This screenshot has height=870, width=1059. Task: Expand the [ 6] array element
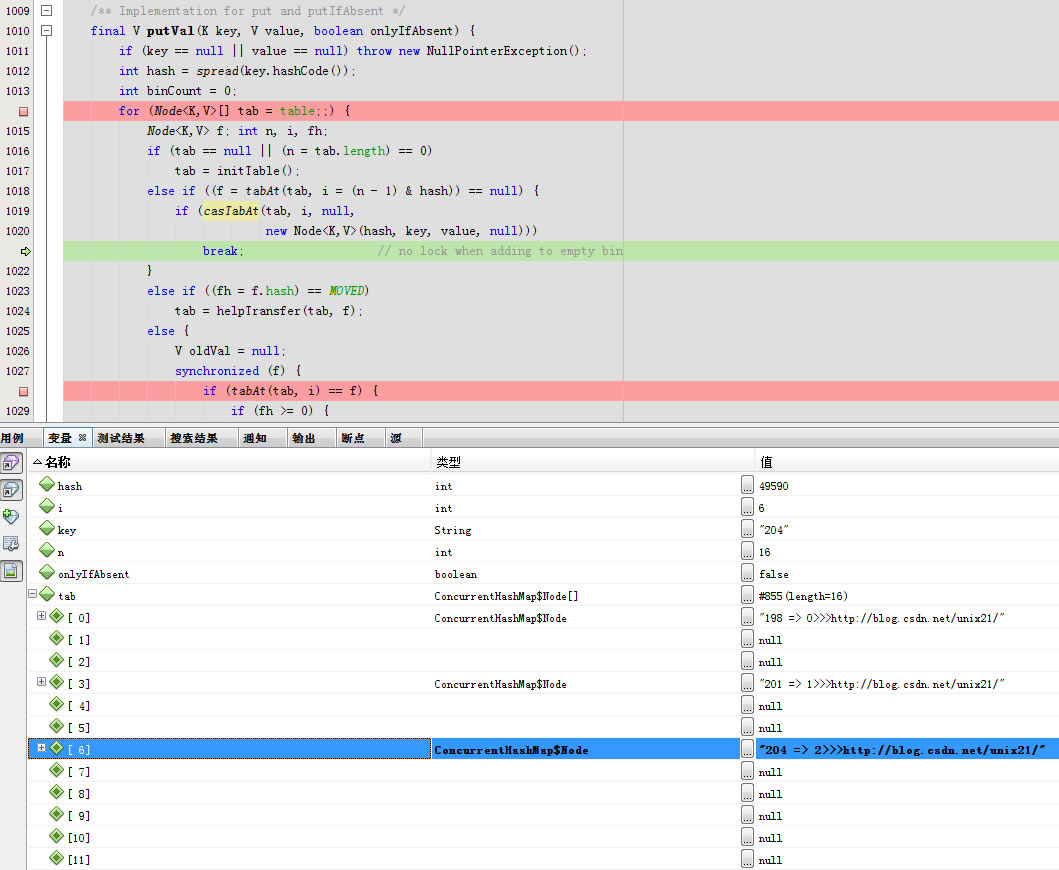click(x=41, y=748)
